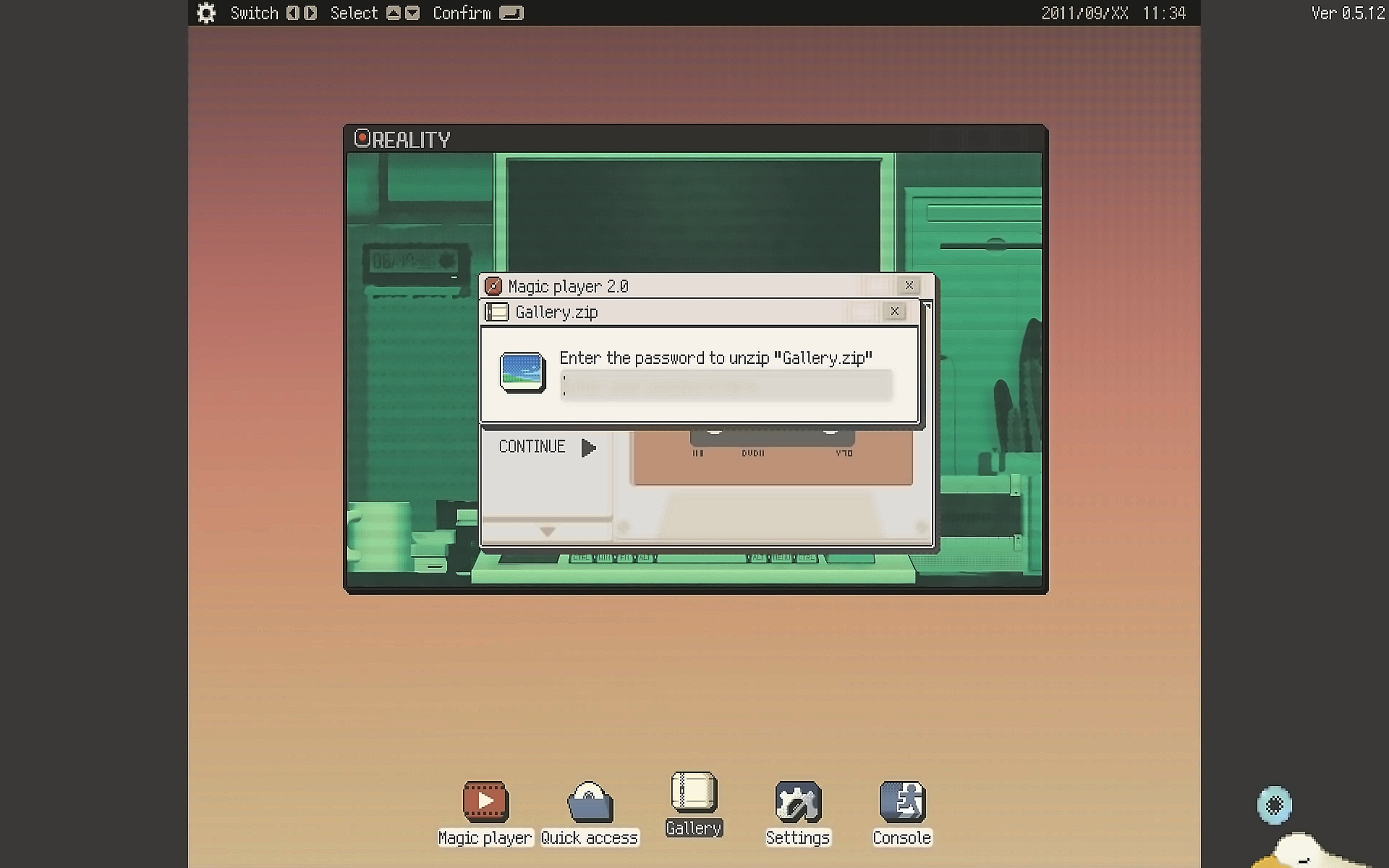Focus the Gallery.zip password input field
Viewport: 1389px width, 868px height.
[x=726, y=386]
